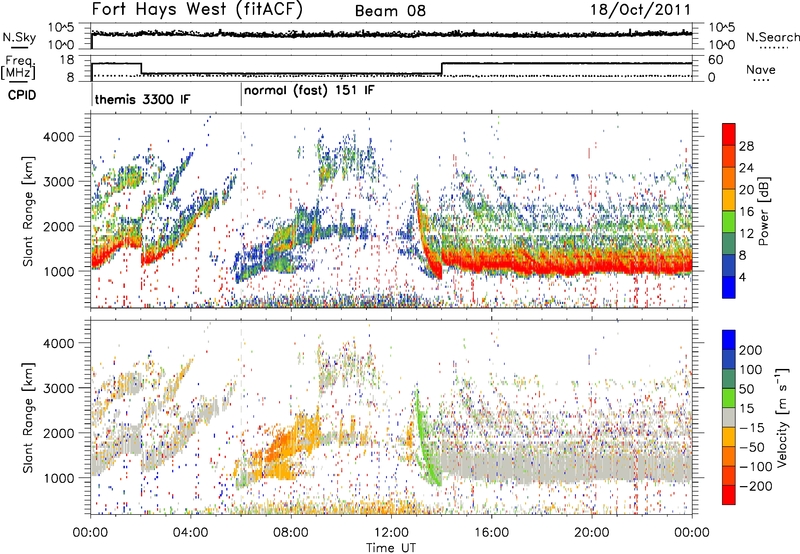This screenshot has width=800, height=554.
Task: Click the 'Power [dB]' color bar title
Action: [764, 211]
